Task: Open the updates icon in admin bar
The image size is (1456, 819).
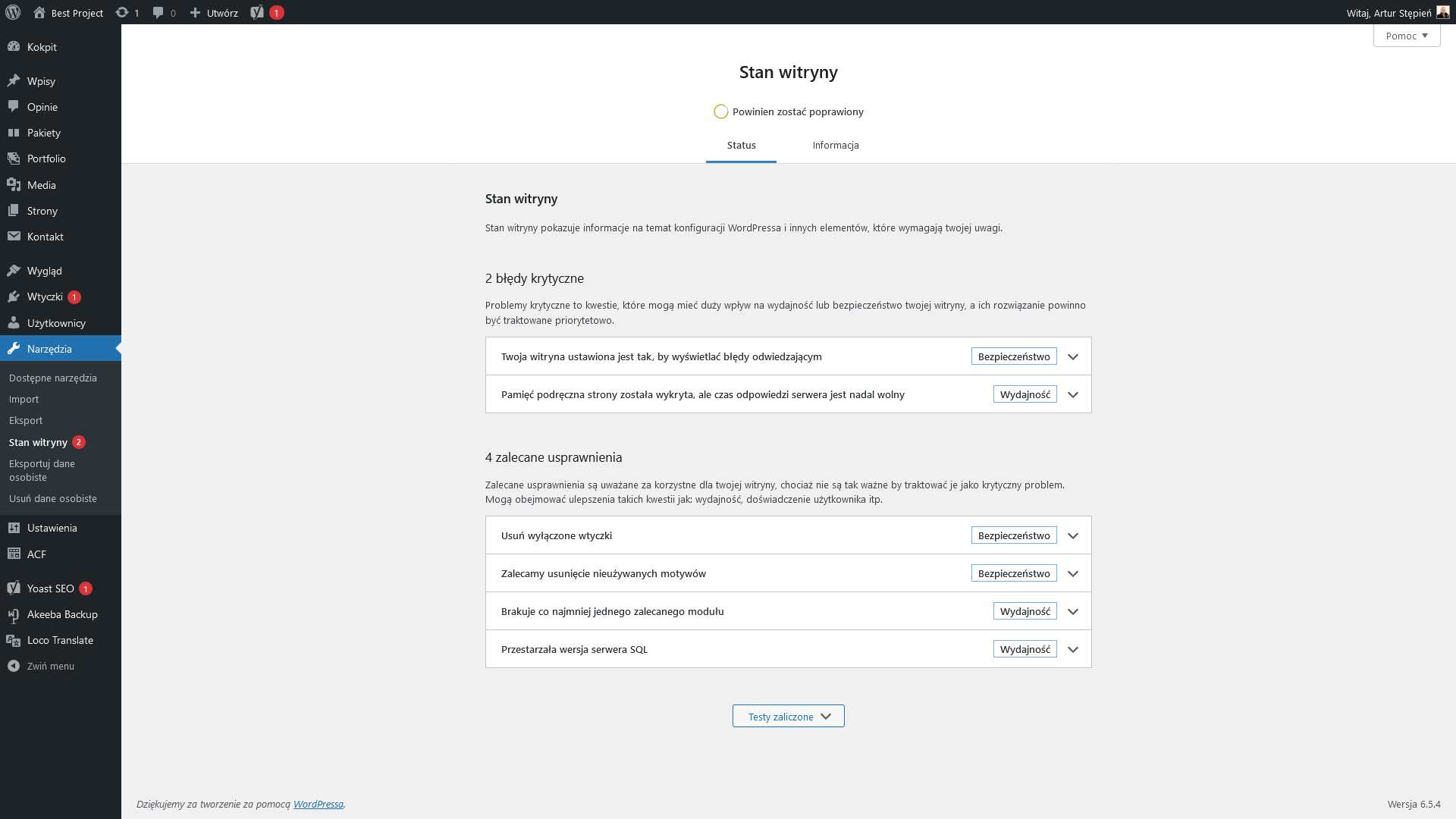Action: click(x=122, y=12)
